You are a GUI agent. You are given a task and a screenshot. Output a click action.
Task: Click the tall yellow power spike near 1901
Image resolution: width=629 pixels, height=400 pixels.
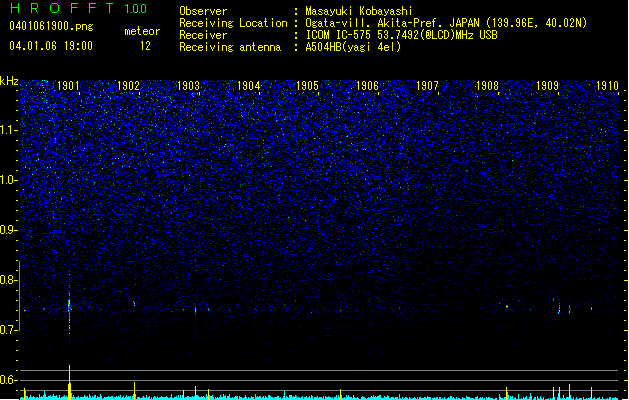coord(69,381)
